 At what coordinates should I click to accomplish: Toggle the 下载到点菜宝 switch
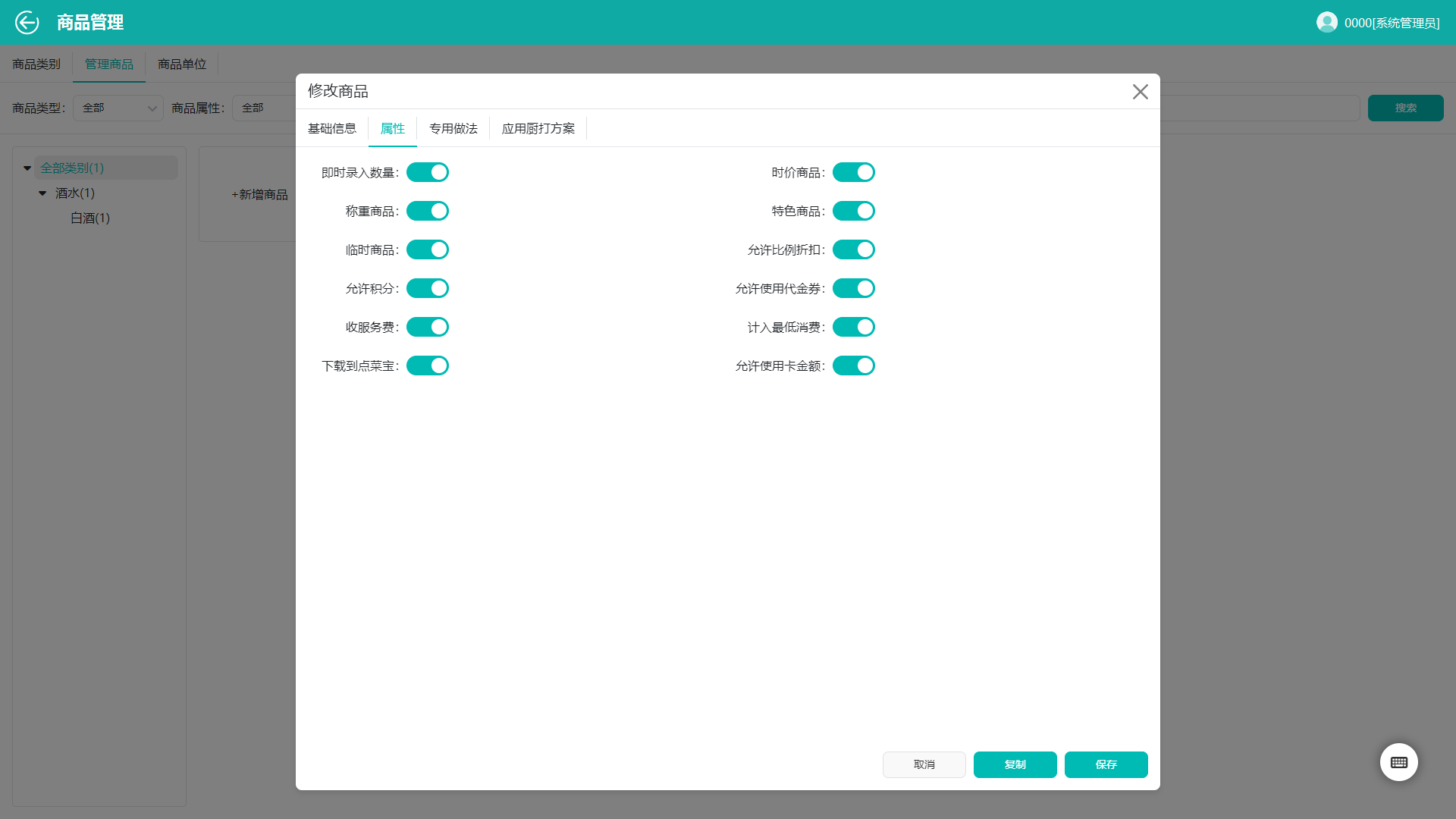[x=428, y=366]
